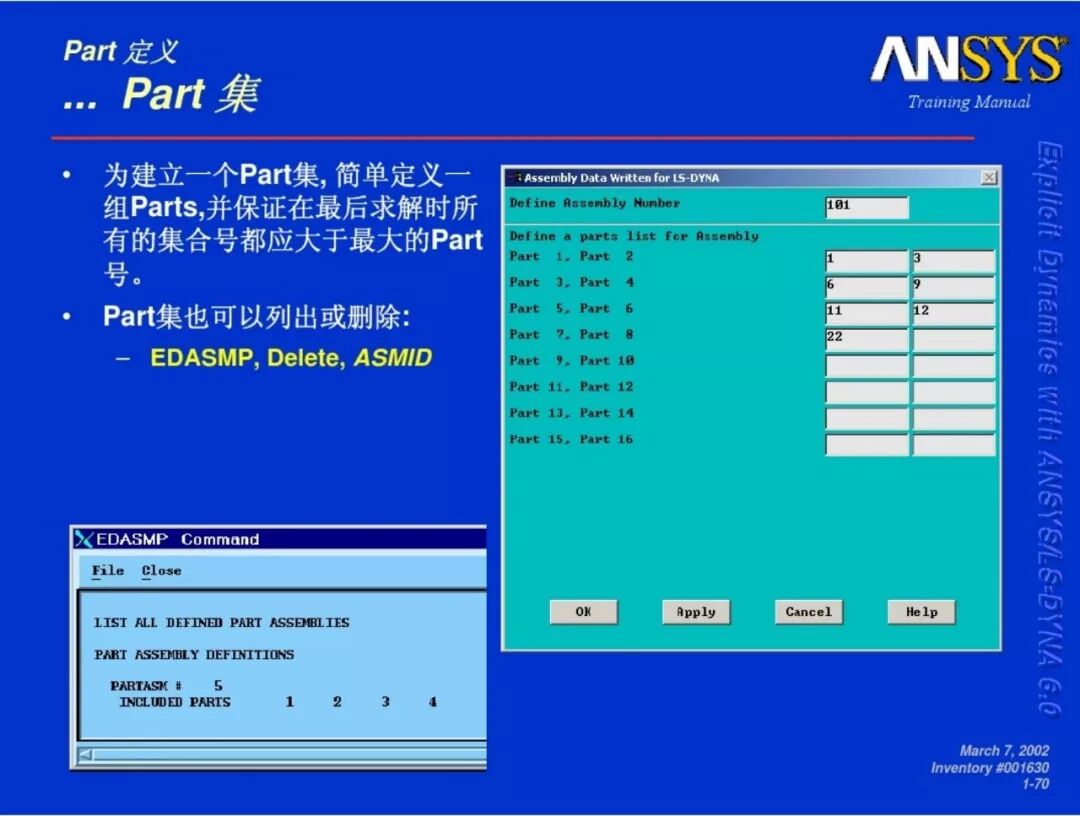Click the Assembly Data dialog title bar icon

[515, 178]
